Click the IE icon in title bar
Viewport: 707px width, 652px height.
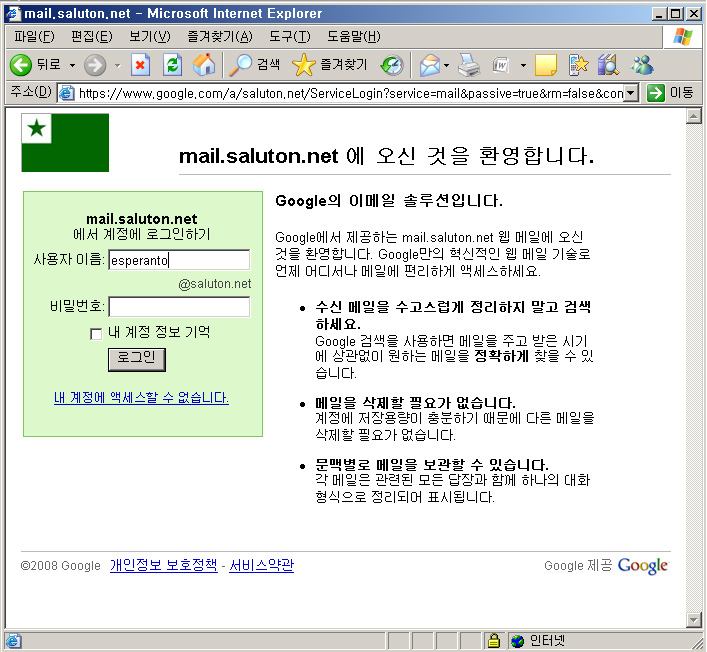(x=13, y=14)
